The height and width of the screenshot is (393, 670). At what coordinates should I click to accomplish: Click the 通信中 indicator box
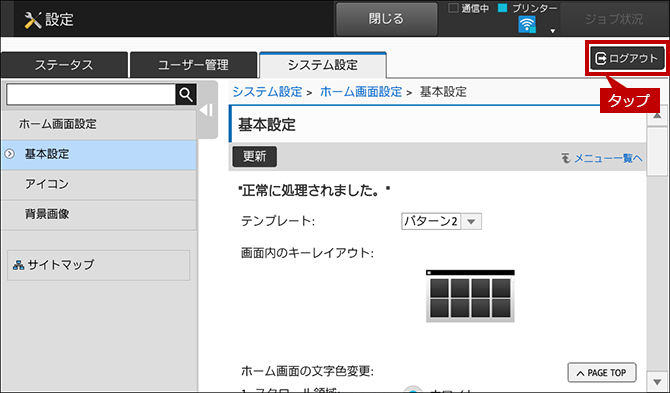pyautogui.click(x=453, y=8)
